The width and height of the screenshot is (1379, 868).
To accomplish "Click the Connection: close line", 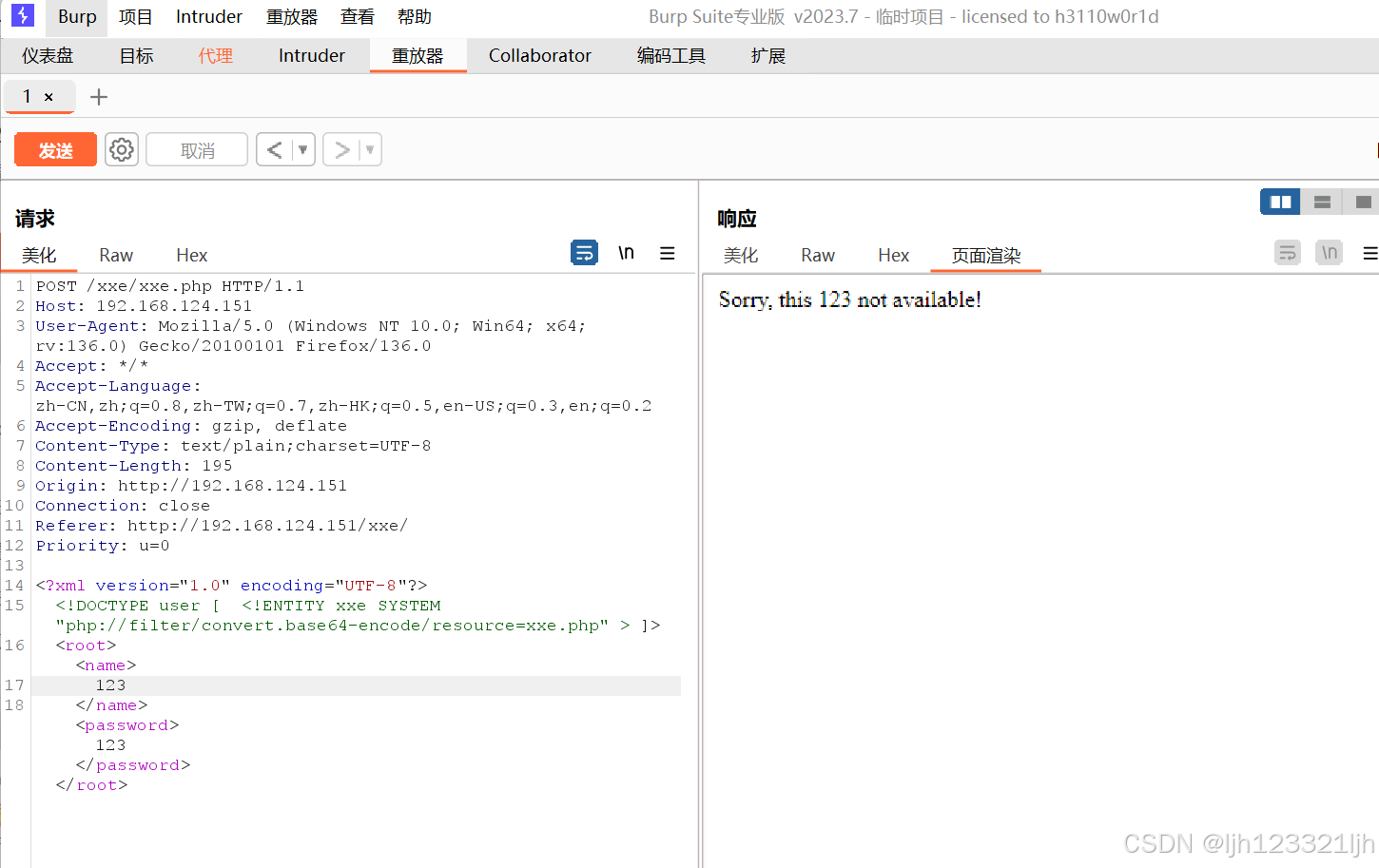I will coord(123,506).
